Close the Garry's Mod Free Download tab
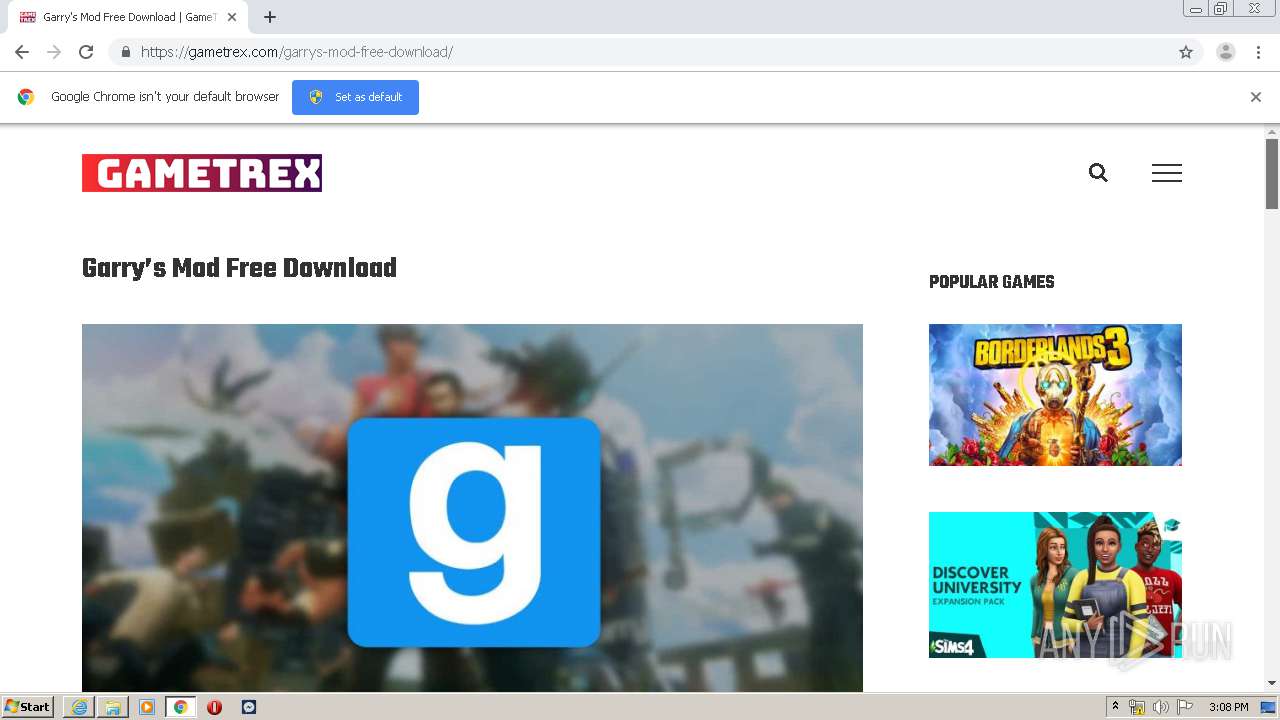Viewport: 1280px width, 720px height. (x=233, y=17)
